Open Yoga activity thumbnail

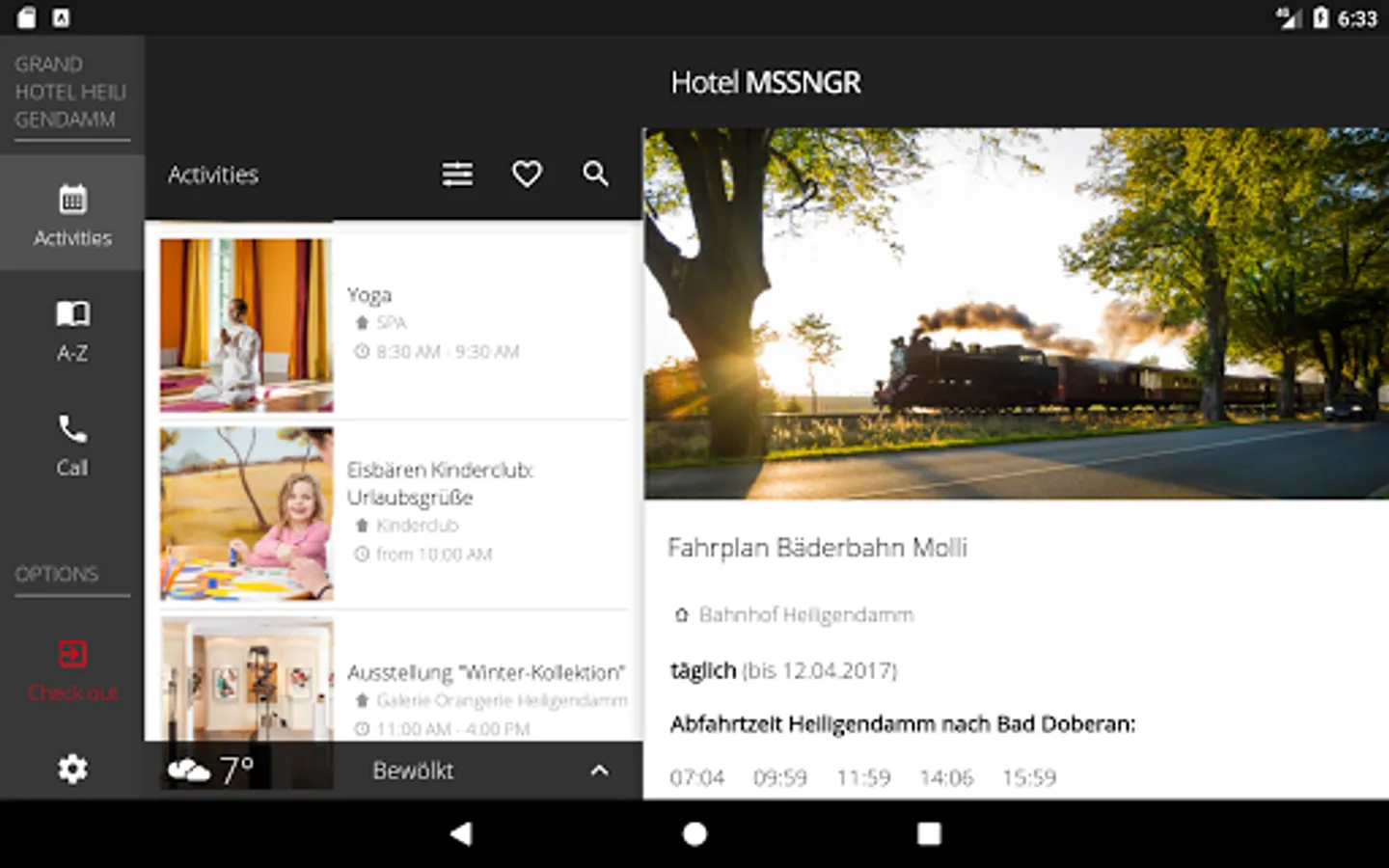pos(247,325)
